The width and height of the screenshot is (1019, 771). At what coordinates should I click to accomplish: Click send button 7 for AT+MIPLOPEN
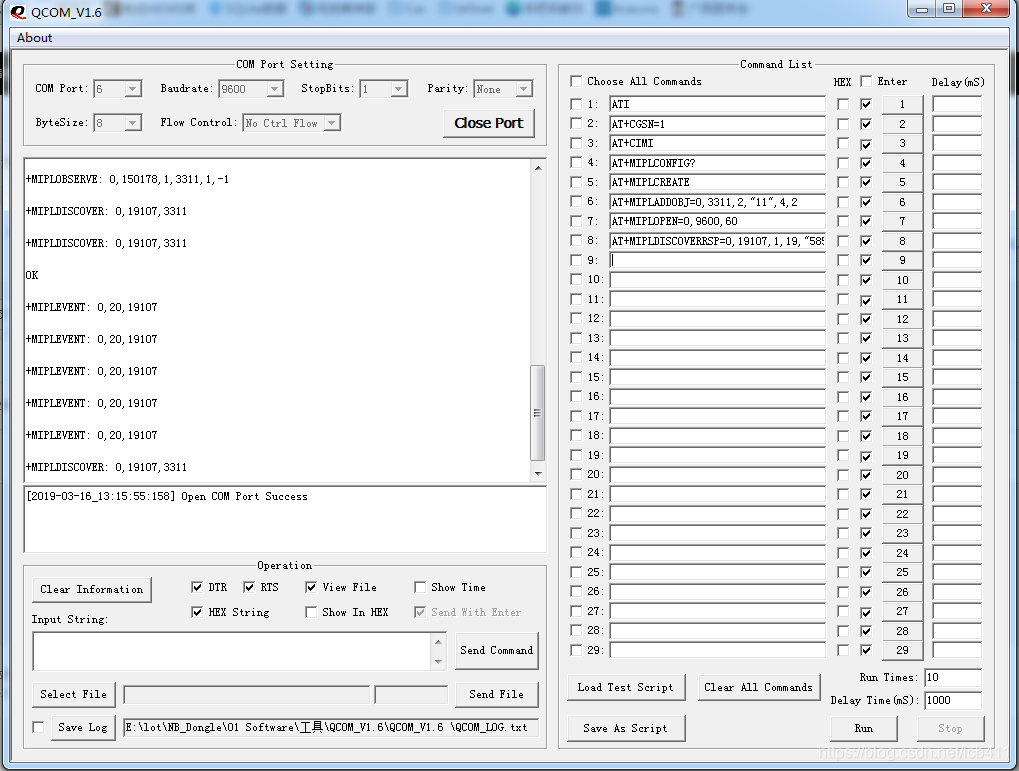click(902, 221)
